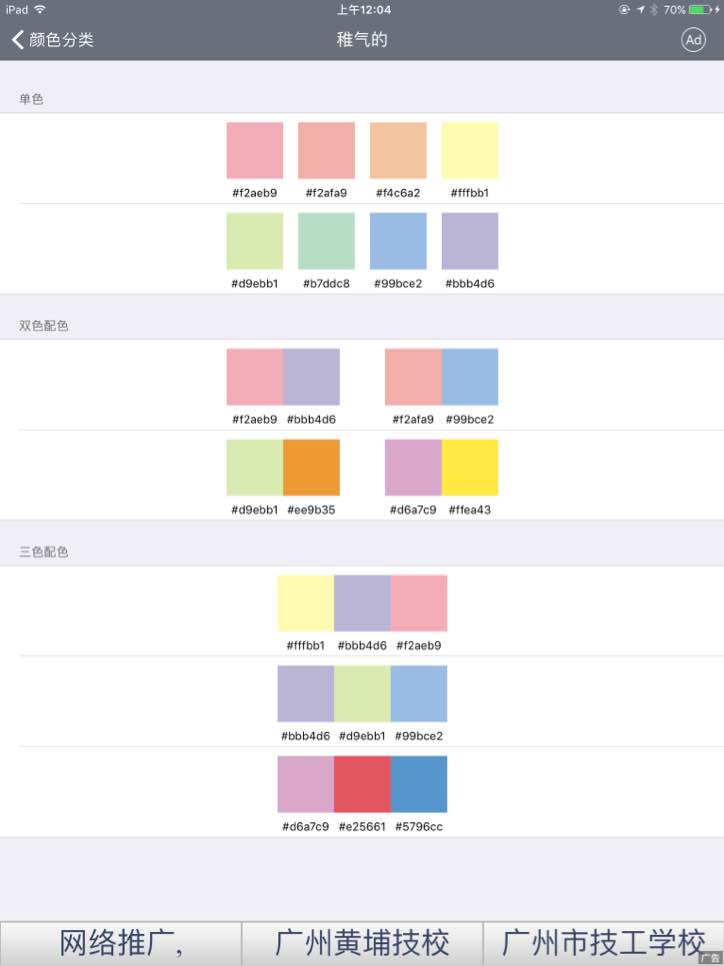Open the 广州市技工学校 ad link

(600, 943)
